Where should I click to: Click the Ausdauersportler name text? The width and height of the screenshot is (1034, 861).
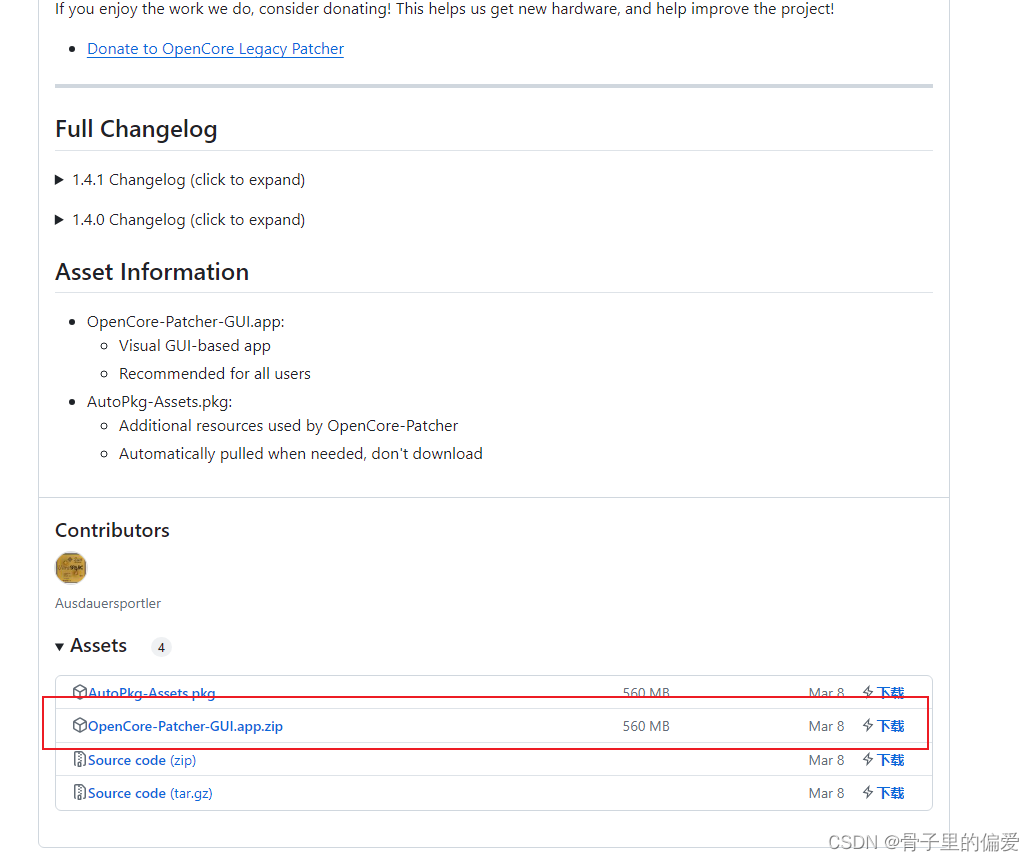[x=107, y=603]
